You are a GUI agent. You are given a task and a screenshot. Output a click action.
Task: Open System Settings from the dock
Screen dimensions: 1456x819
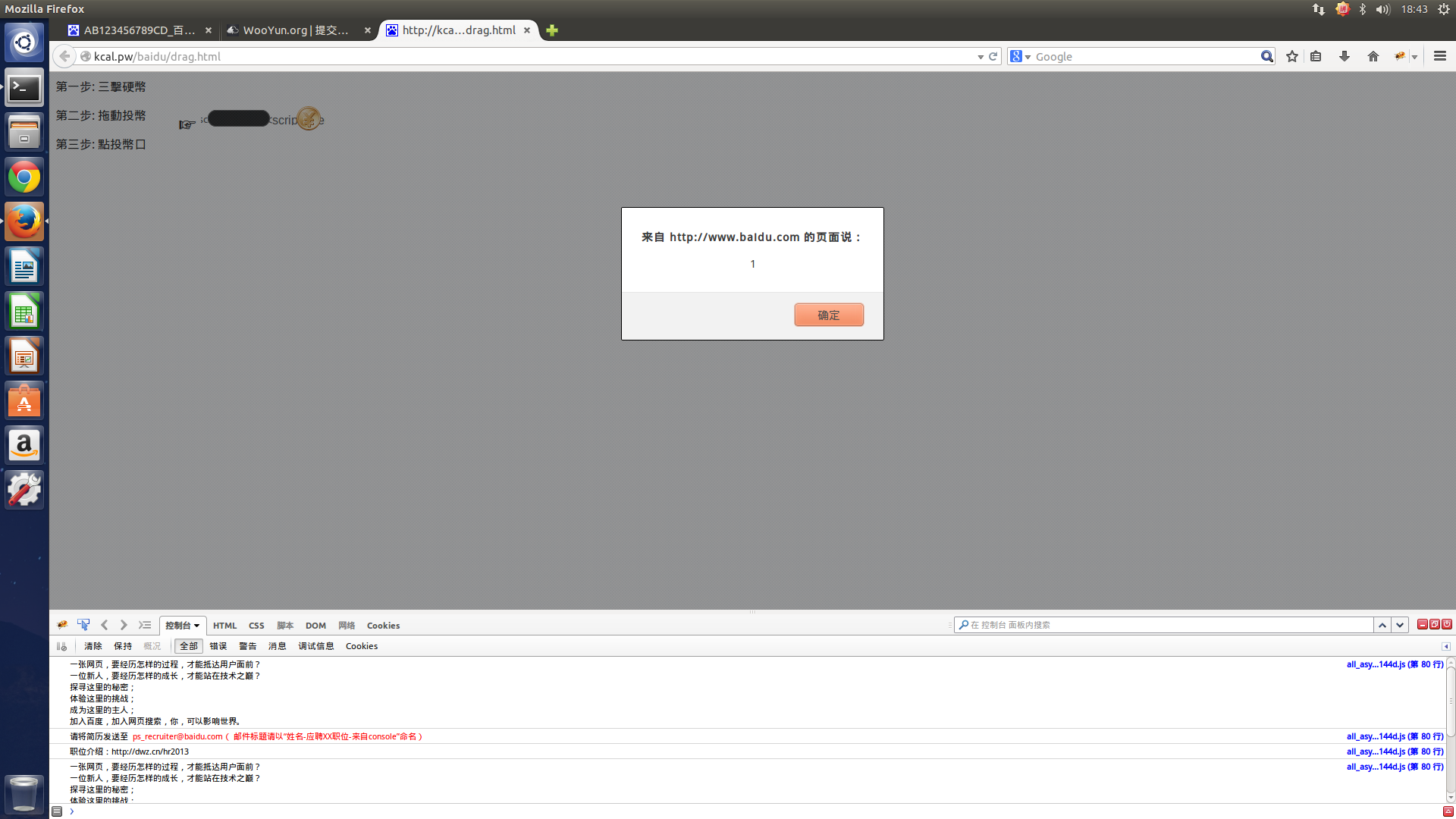[x=24, y=491]
